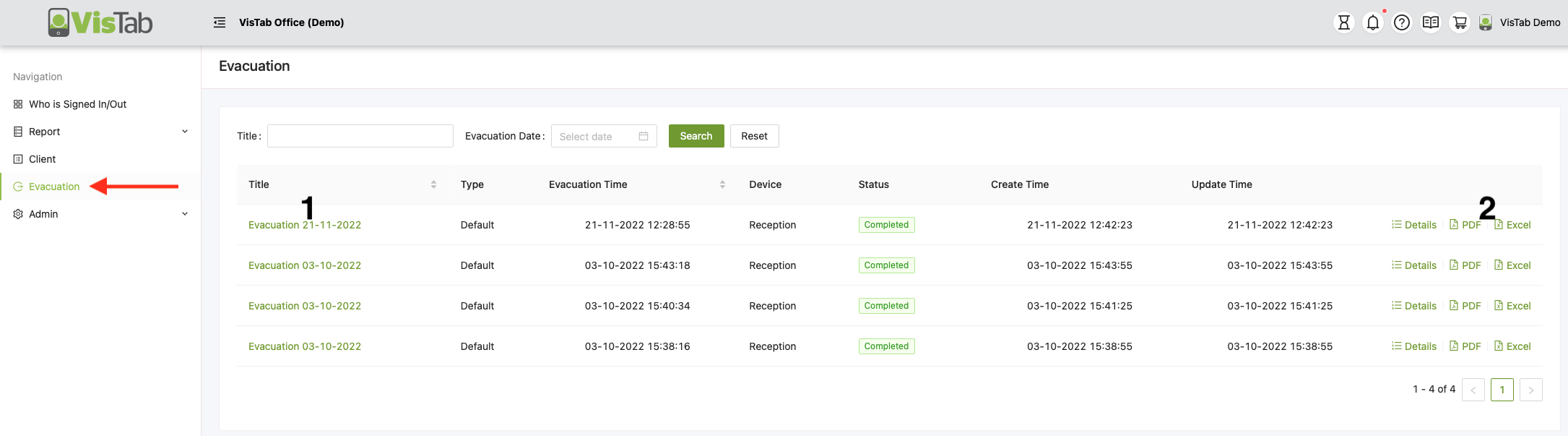Download PDF for the 15:40:34 evacuation
1568x436 pixels.
[1465, 306]
